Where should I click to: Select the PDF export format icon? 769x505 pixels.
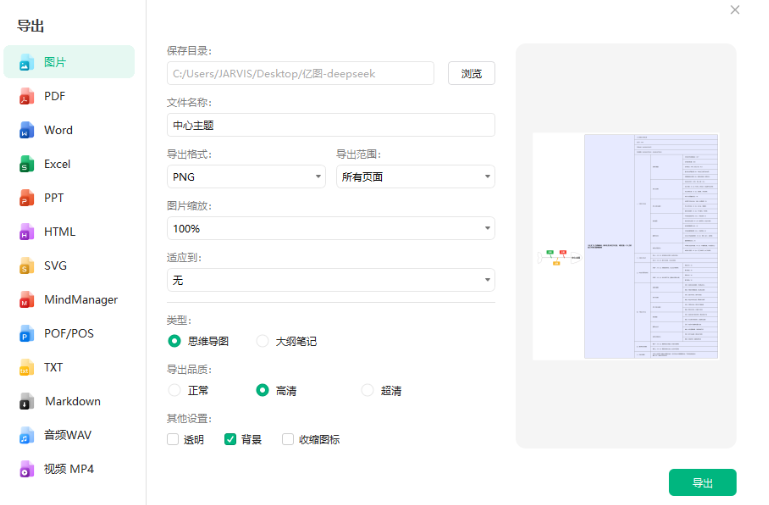coord(27,96)
